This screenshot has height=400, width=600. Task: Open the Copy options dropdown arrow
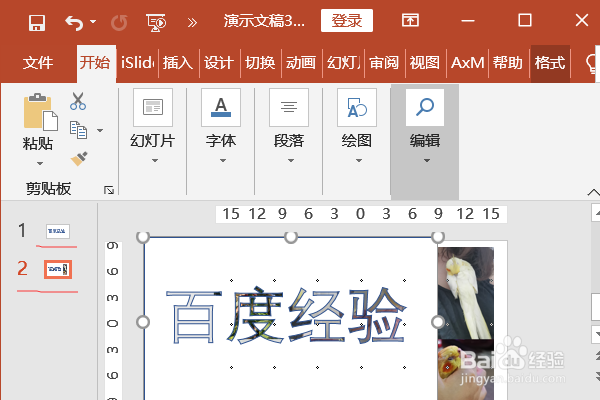(100, 130)
